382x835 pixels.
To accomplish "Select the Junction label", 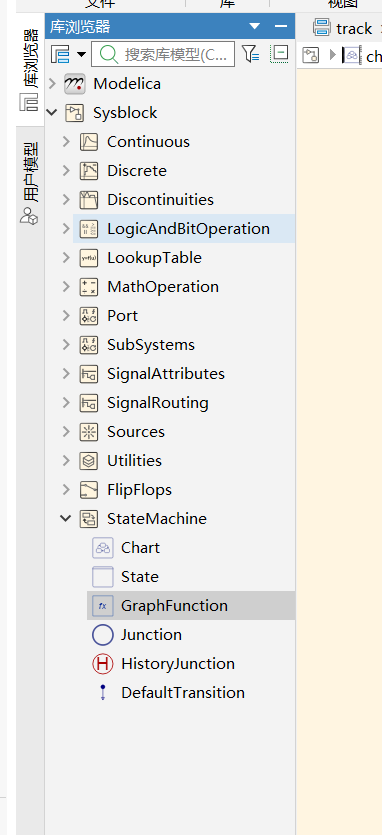I will coord(152,635).
